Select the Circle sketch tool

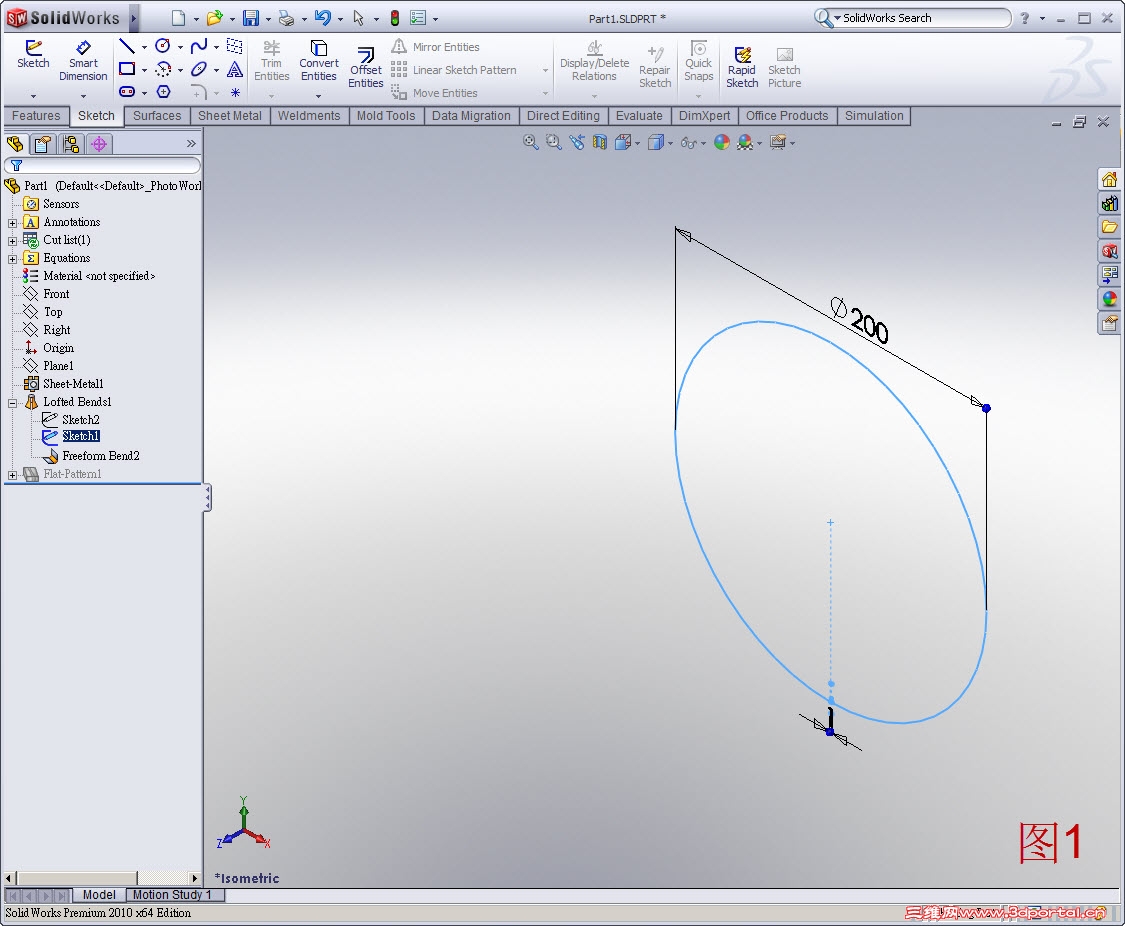tap(163, 47)
